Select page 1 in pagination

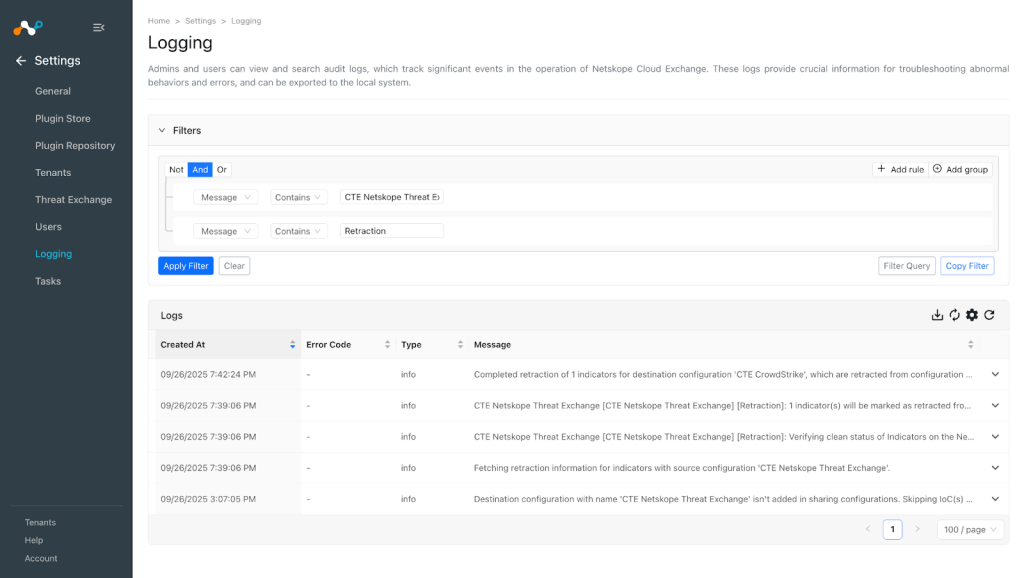(892, 530)
